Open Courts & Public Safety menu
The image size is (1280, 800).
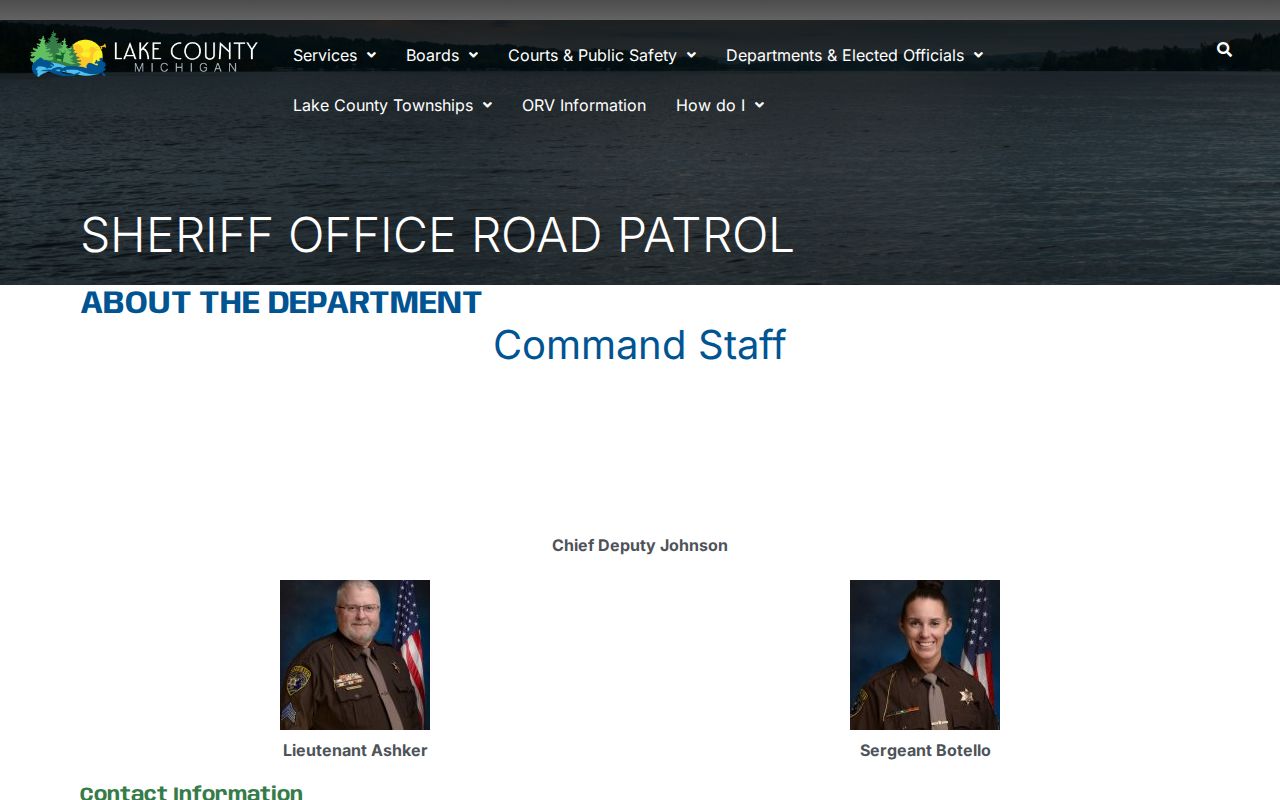point(592,55)
